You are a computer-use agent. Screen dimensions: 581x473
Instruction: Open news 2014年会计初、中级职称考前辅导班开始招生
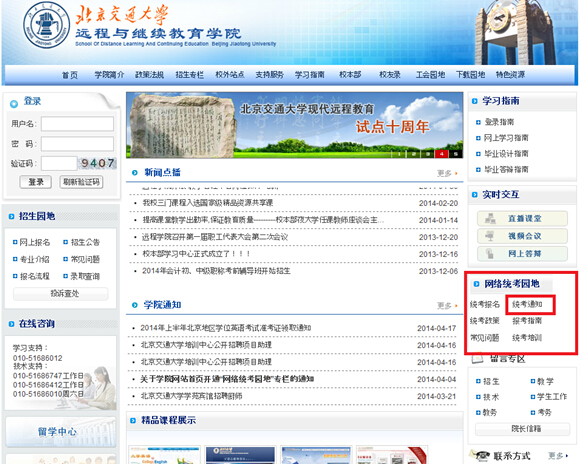click(216, 271)
